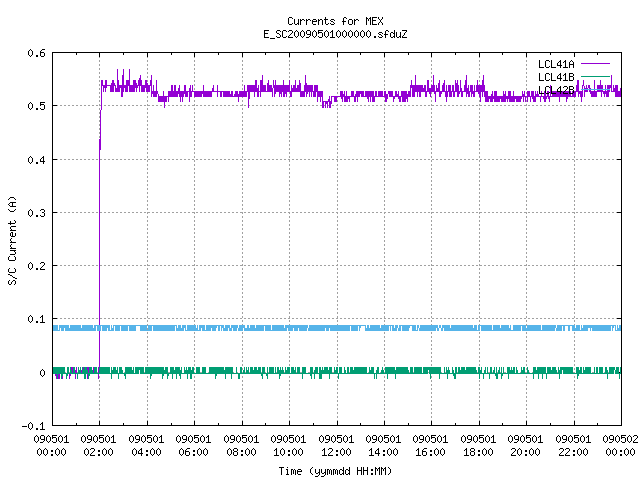640x480 pixels.
Task: Click the '02:00' x-axis tick label
Action: 98,452
